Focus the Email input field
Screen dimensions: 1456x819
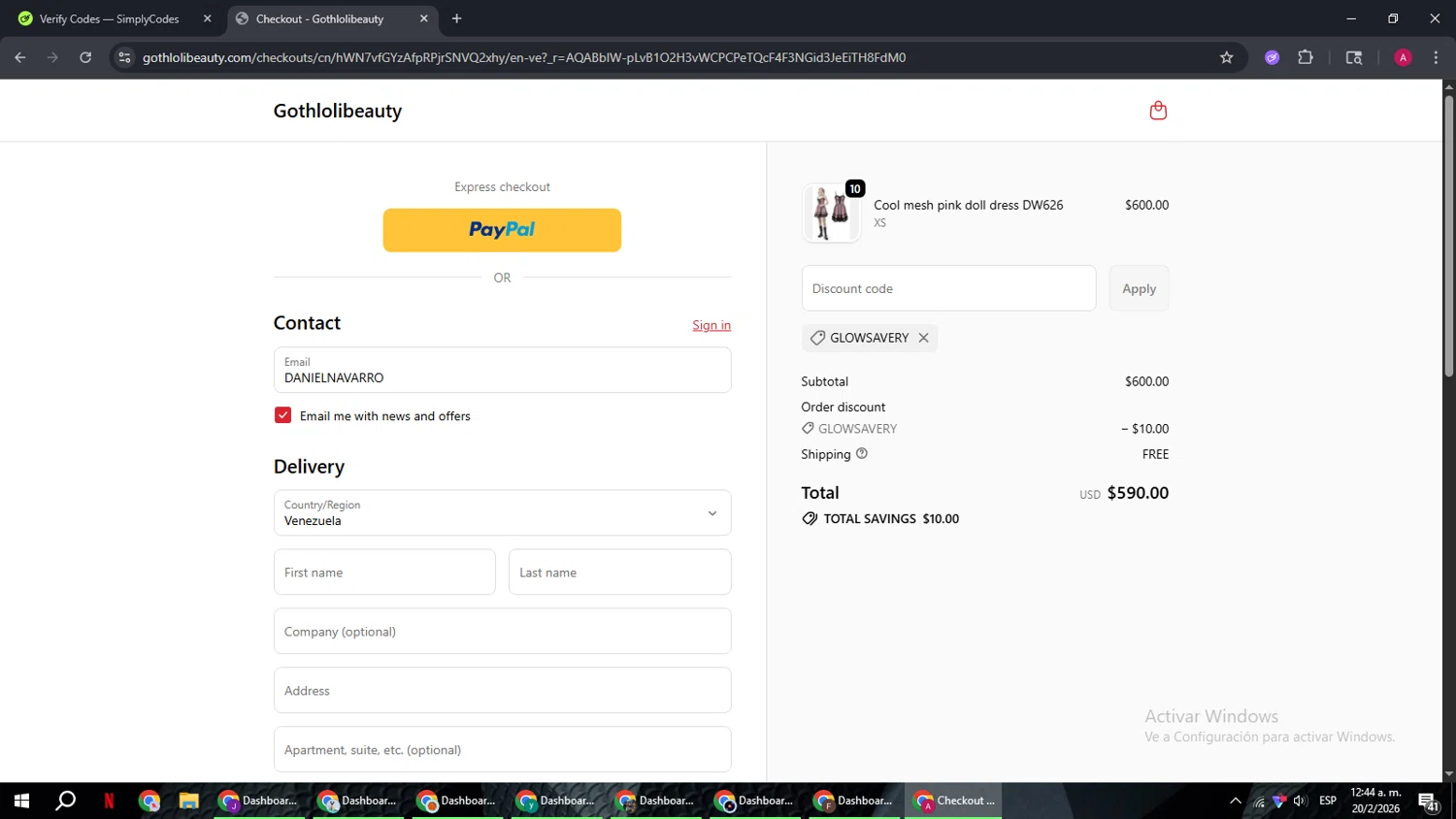[502, 370]
